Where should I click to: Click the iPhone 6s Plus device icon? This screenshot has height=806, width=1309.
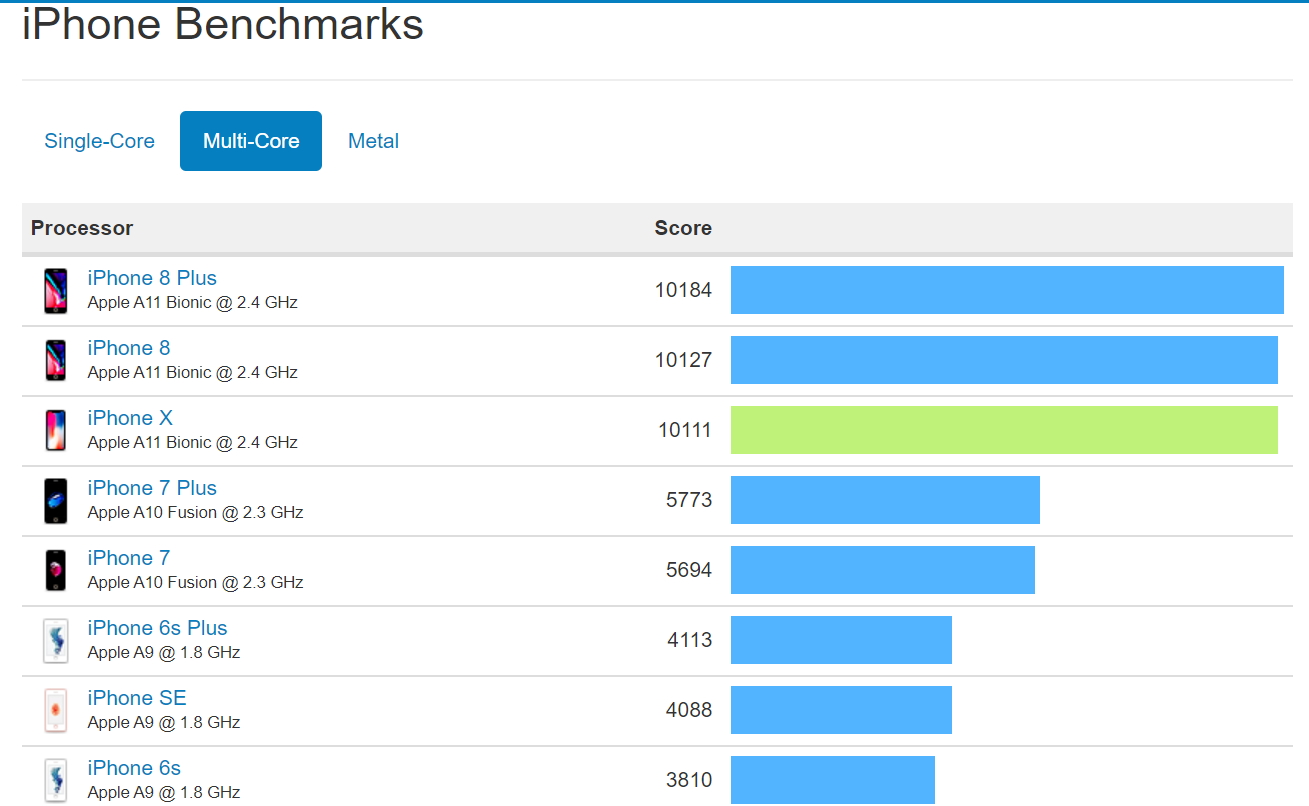tap(56, 641)
